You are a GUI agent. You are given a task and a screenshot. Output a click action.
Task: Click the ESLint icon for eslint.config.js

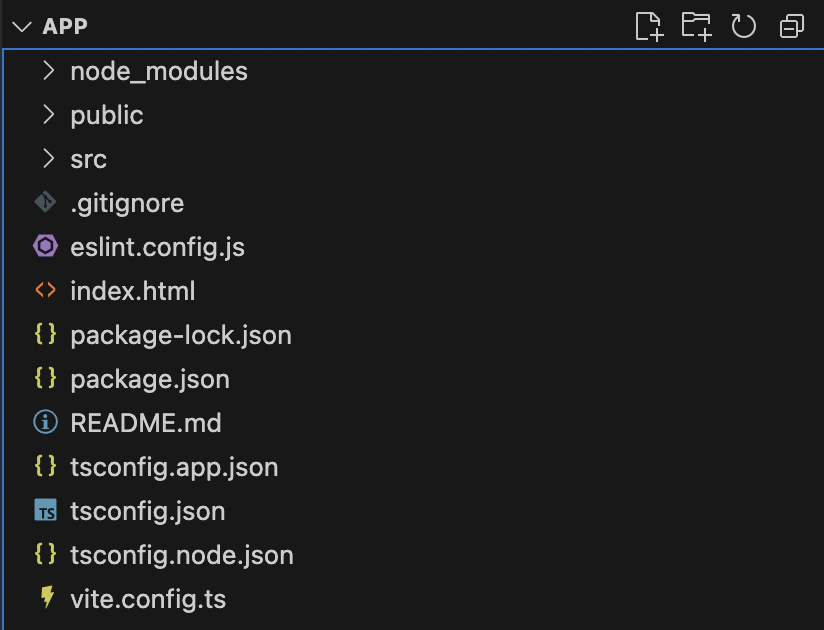coord(45,247)
